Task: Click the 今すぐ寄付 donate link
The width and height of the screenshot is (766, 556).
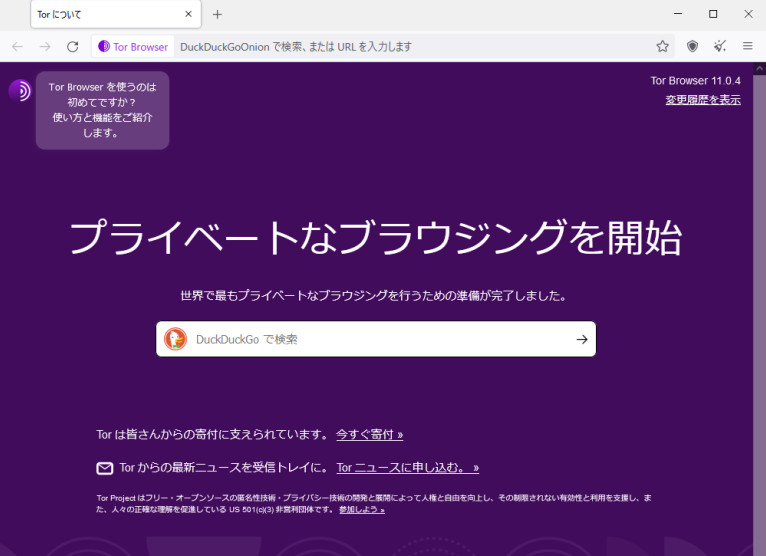Action: pos(369,434)
